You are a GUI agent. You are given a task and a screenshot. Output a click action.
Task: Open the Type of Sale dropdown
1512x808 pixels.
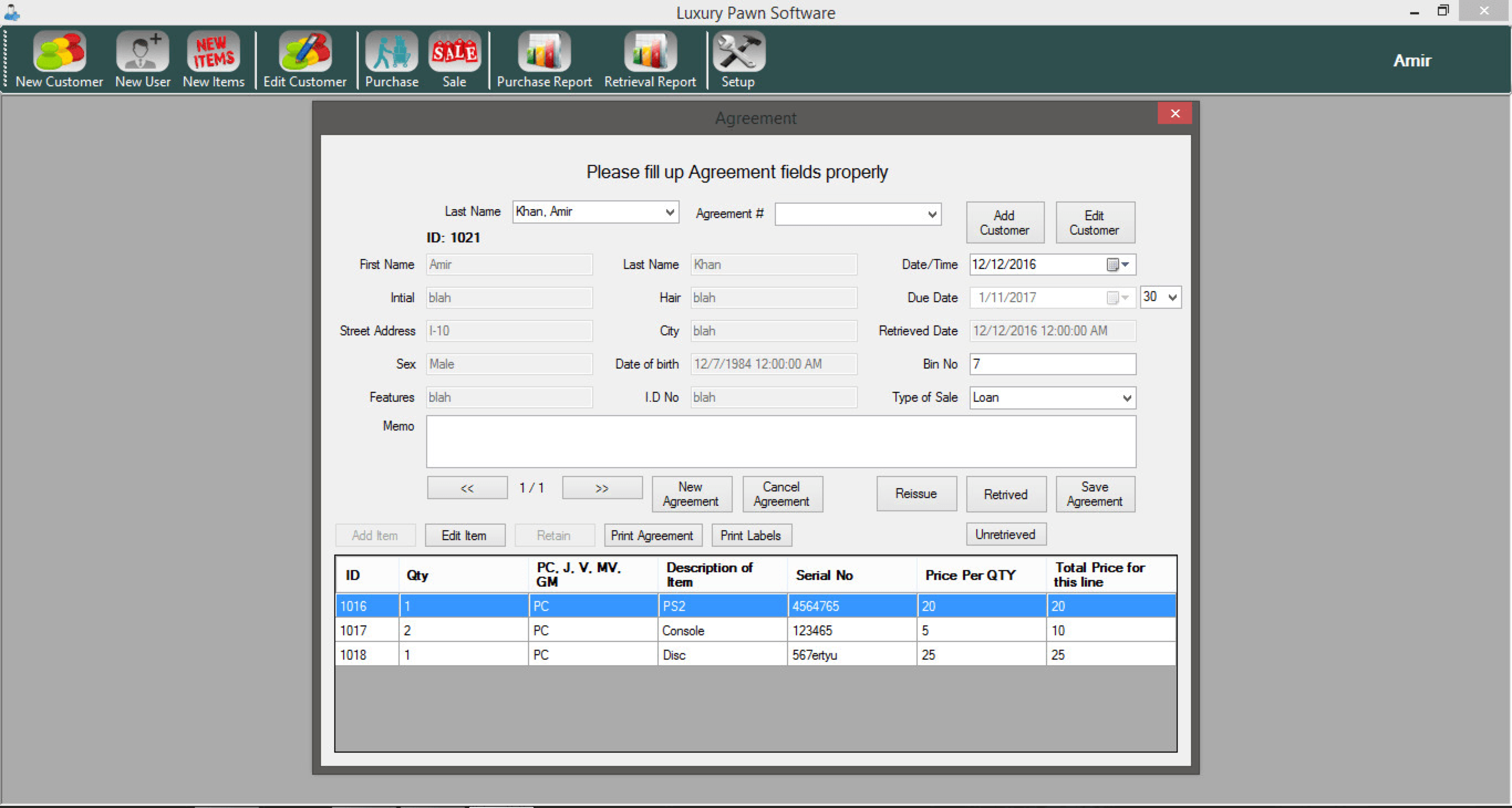[x=1126, y=398]
